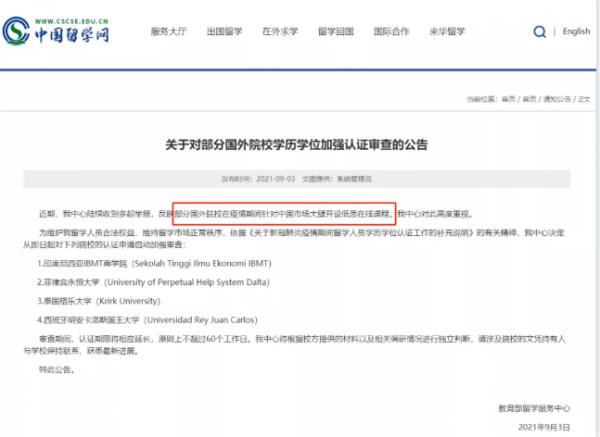Click the 中国留学网 CSCSE logo
This screenshot has width=600, height=437.
click(56, 30)
